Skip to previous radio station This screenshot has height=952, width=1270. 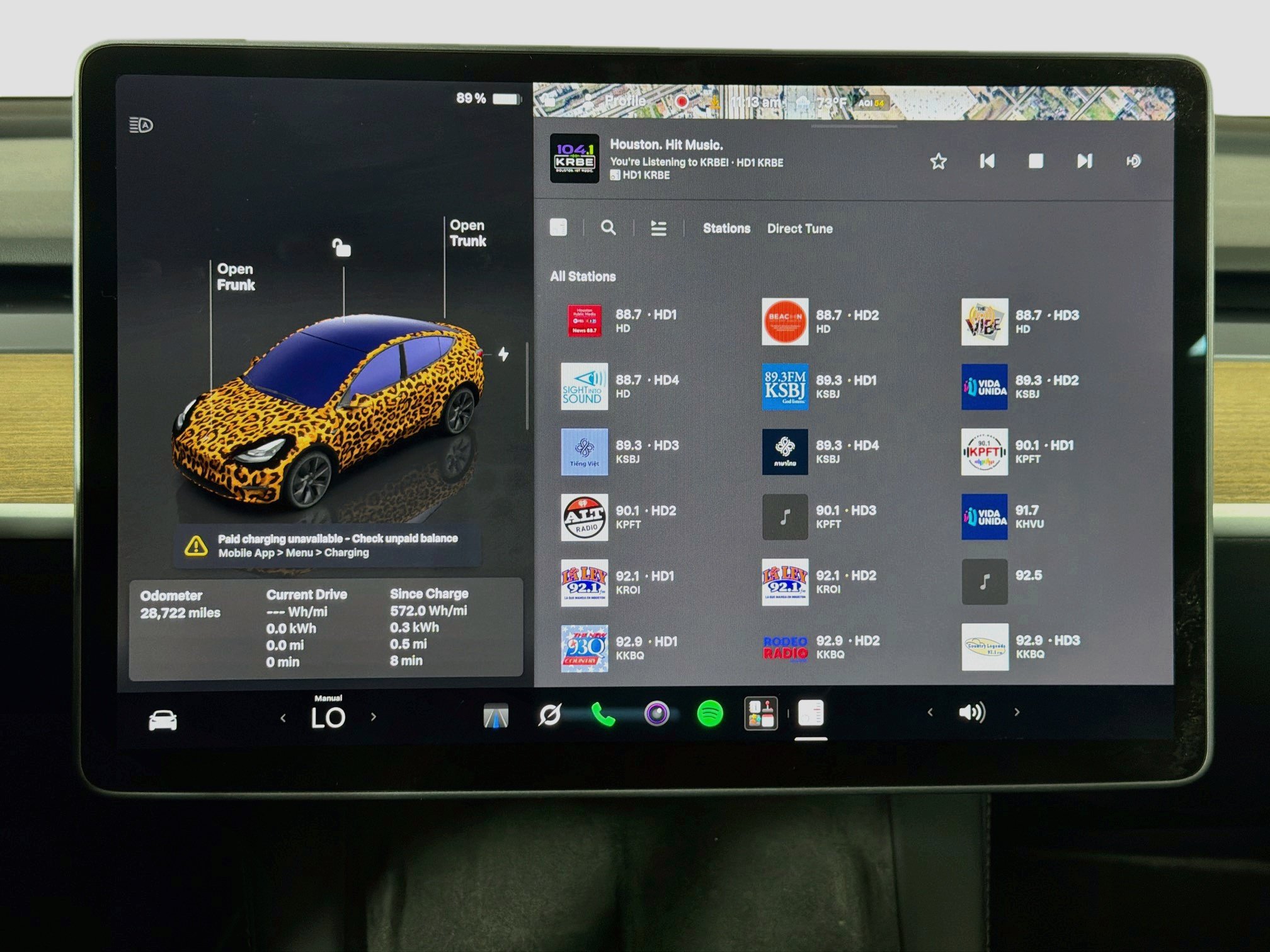pos(987,161)
